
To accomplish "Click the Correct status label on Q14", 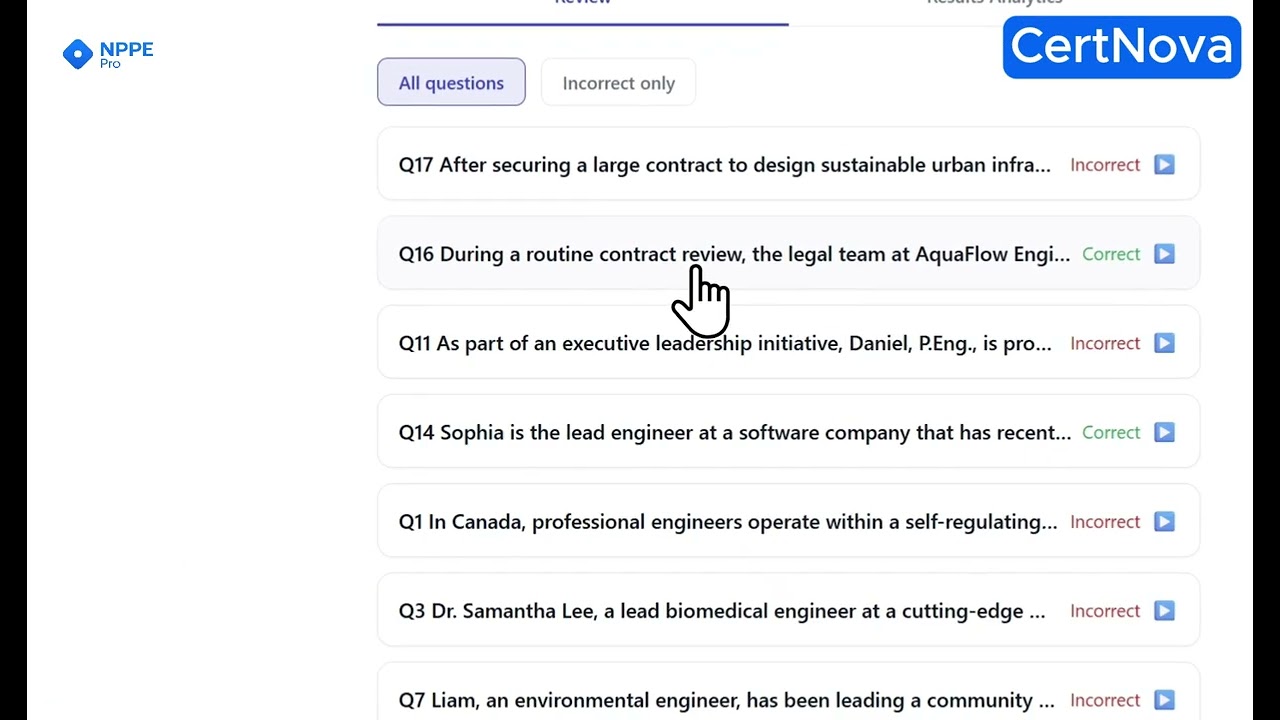I will 1111,432.
